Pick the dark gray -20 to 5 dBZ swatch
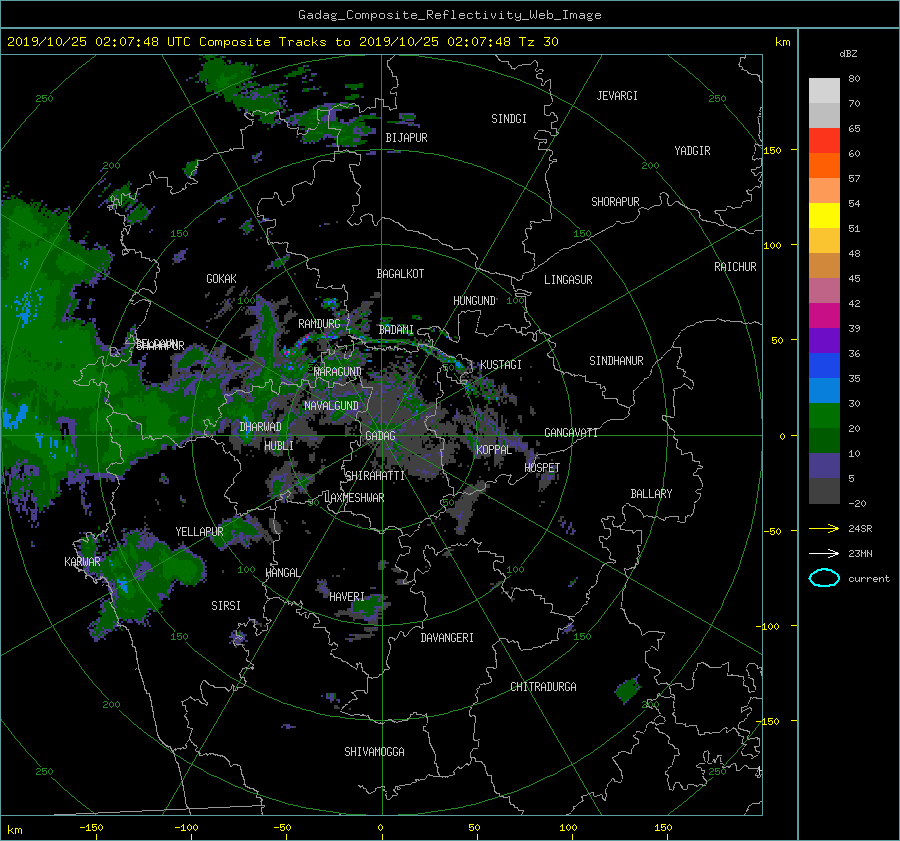The width and height of the screenshot is (900, 841). pos(824,491)
